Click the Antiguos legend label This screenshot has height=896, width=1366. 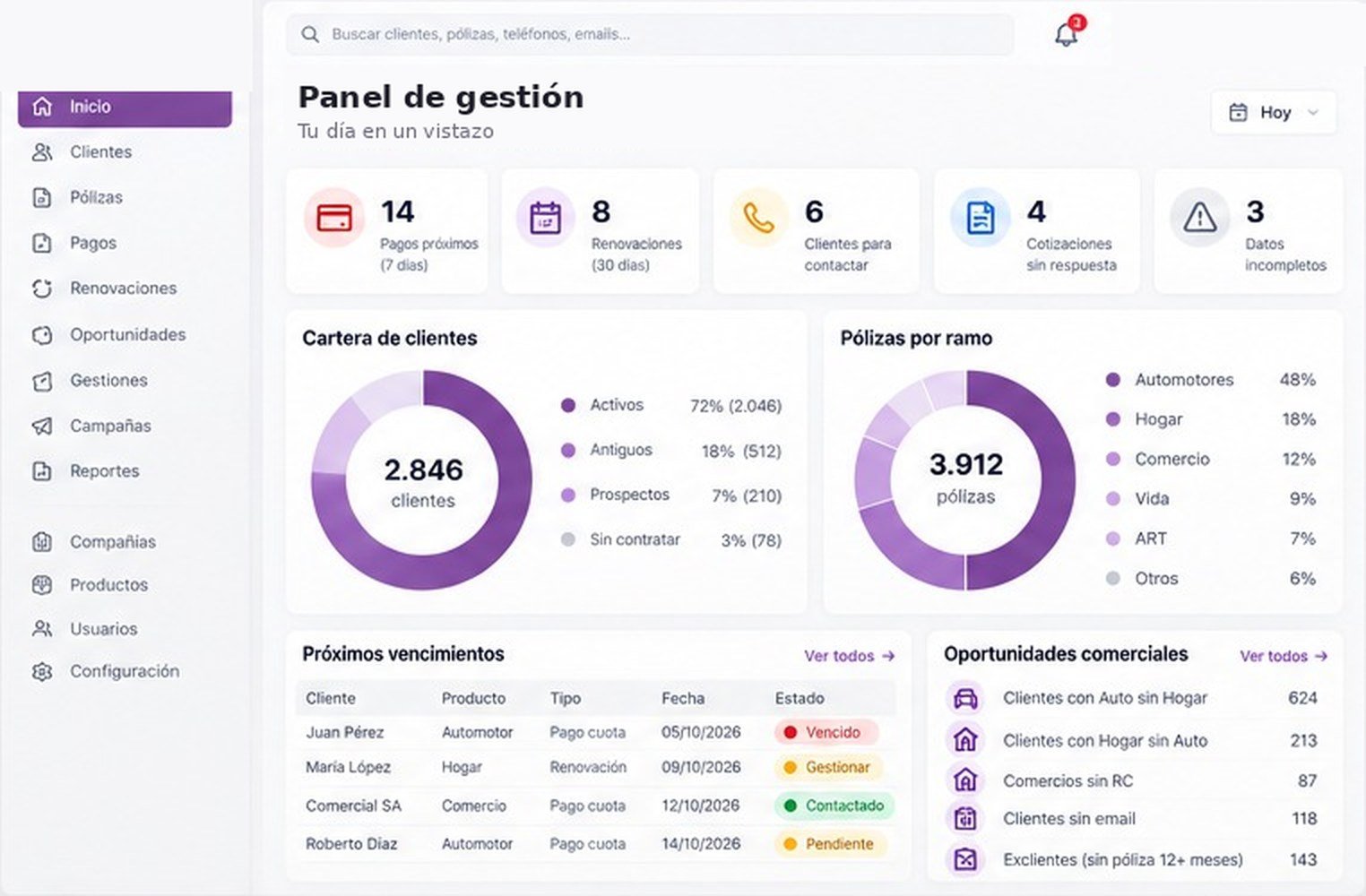pyautogui.click(x=621, y=450)
